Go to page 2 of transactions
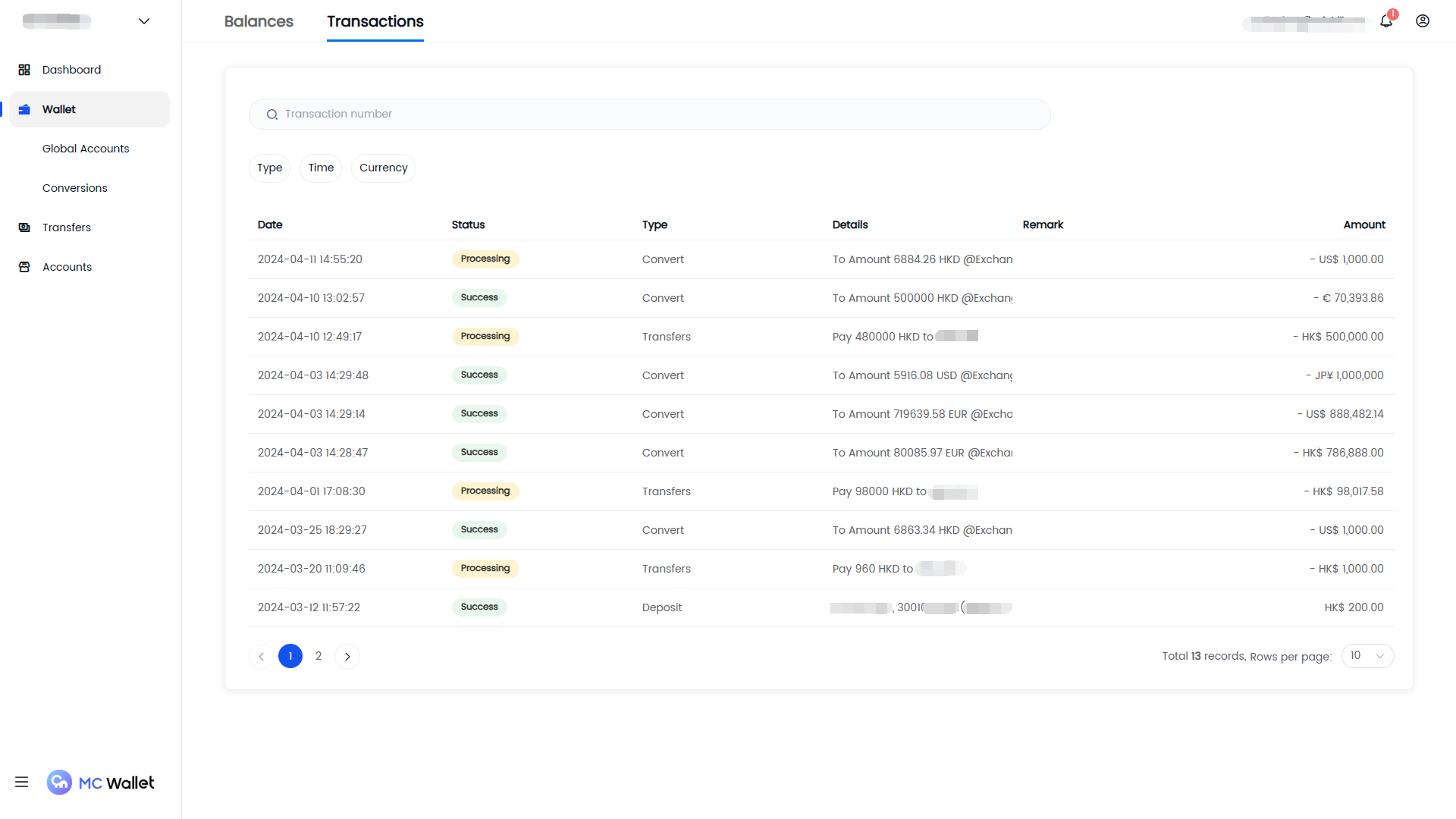 pos(318,656)
